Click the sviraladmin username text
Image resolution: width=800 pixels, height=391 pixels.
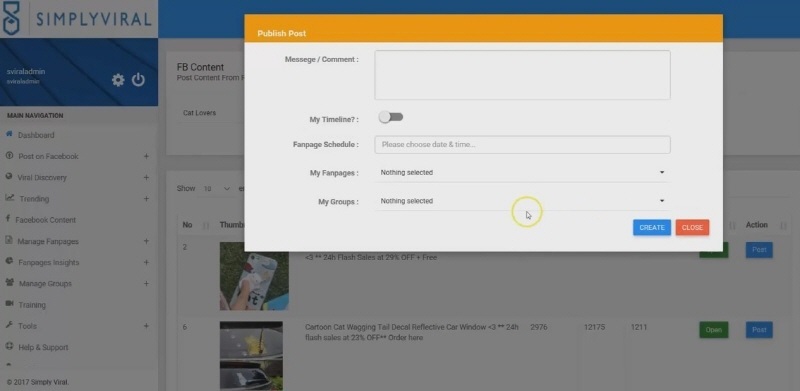pos(26,71)
